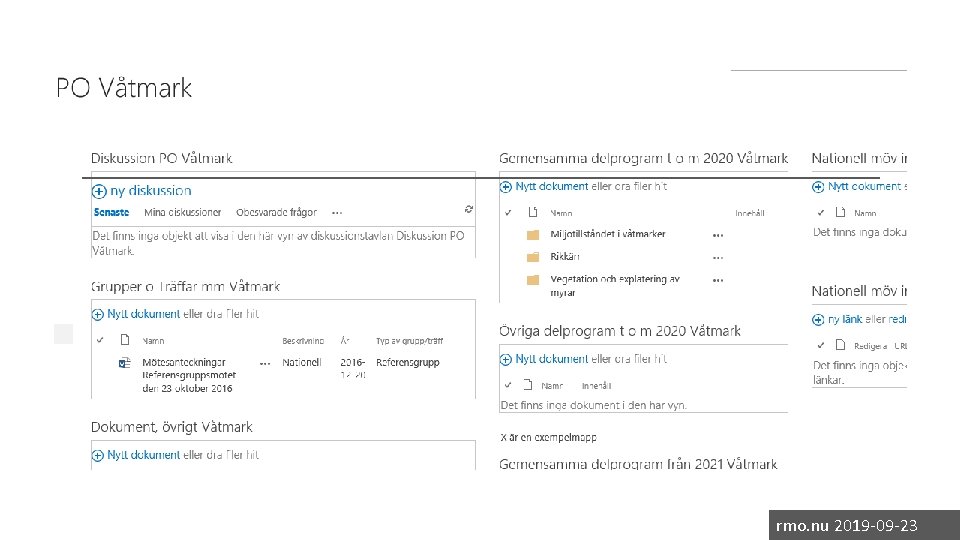Click folder icon for 'Rikkärr'
This screenshot has height=540, width=960.
533,257
